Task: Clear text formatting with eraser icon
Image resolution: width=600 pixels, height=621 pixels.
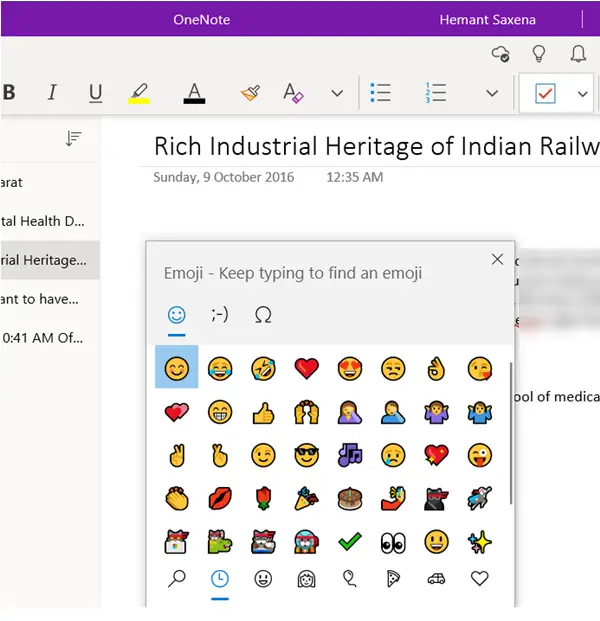Action: click(293, 93)
